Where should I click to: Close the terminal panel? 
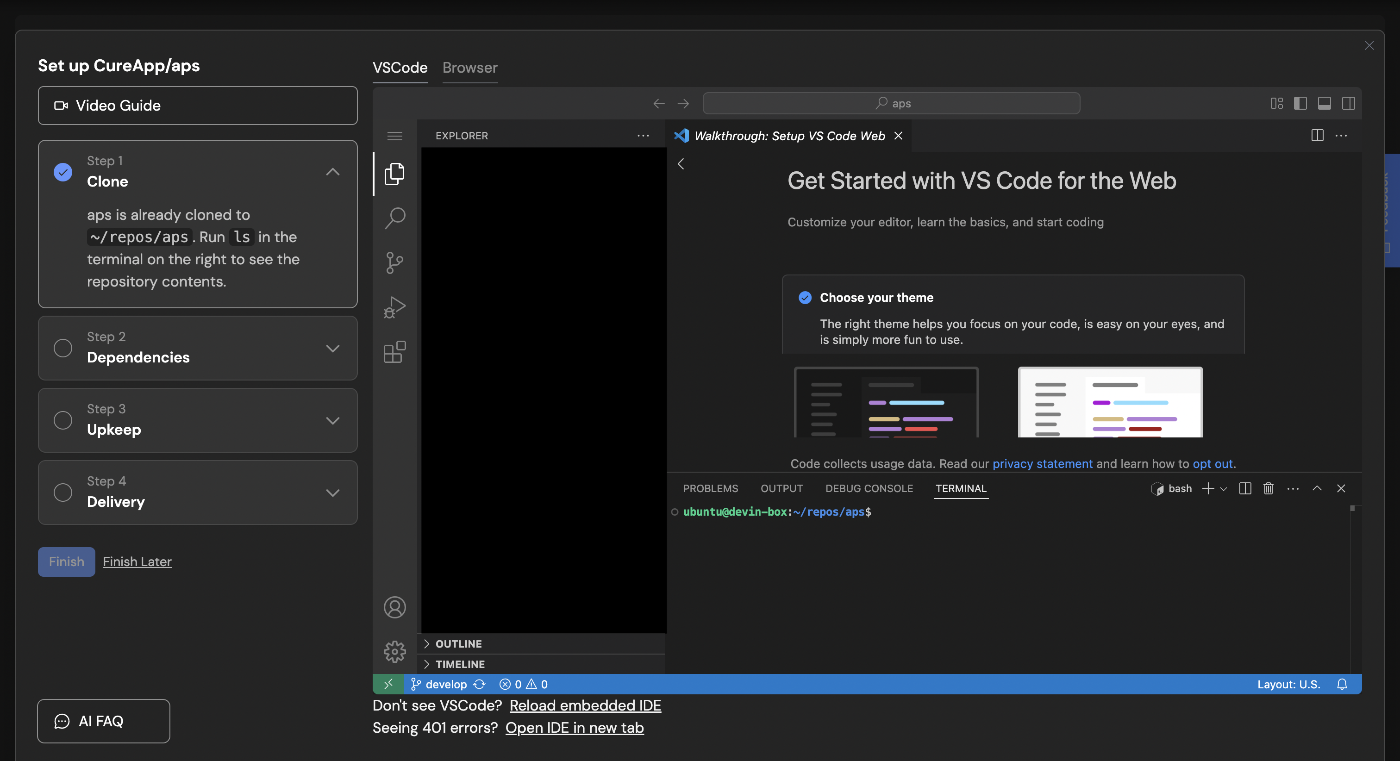[x=1341, y=488]
